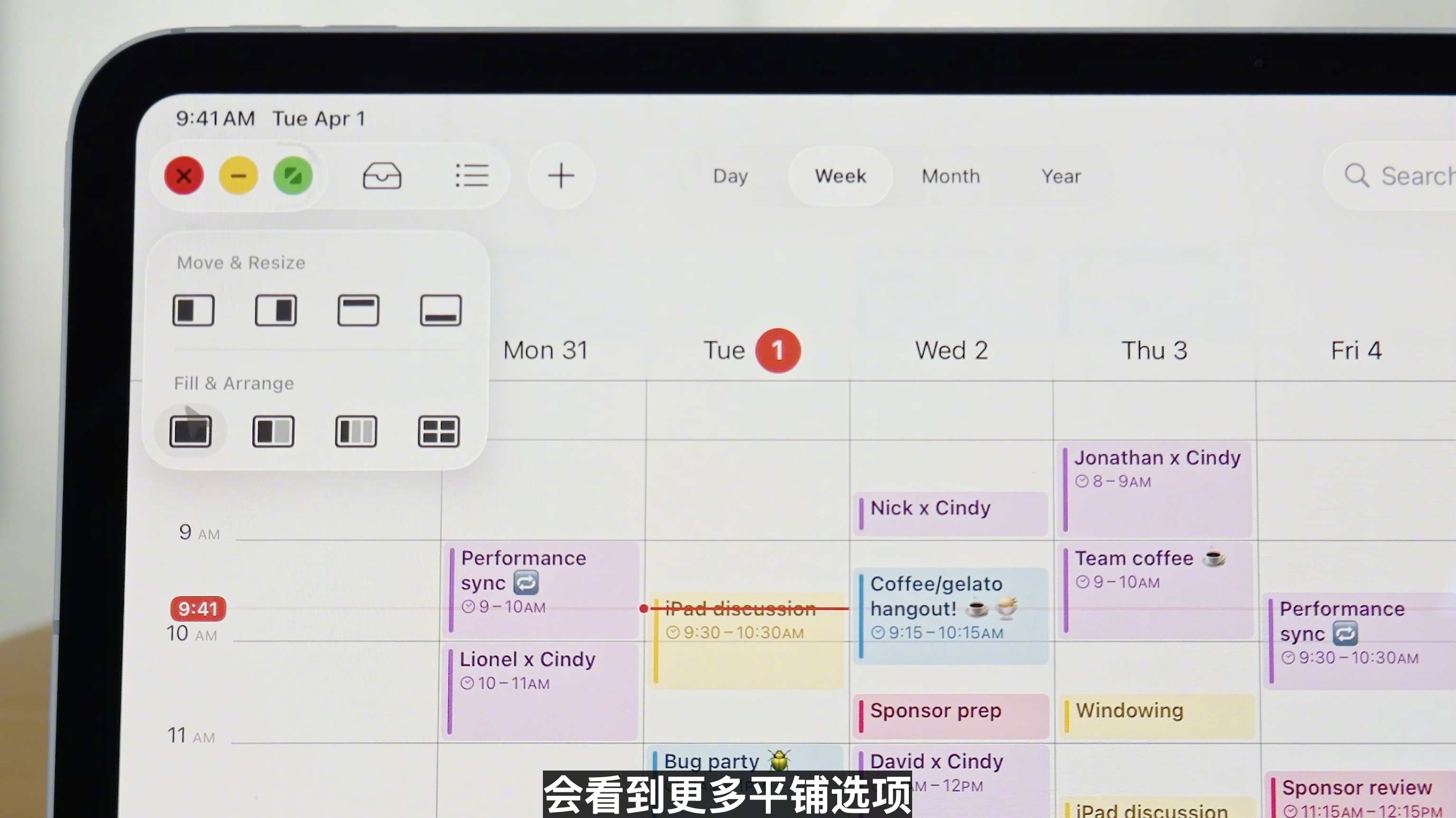
Task: Open Tuesday 9:30 iPad discussion event
Action: (747, 641)
